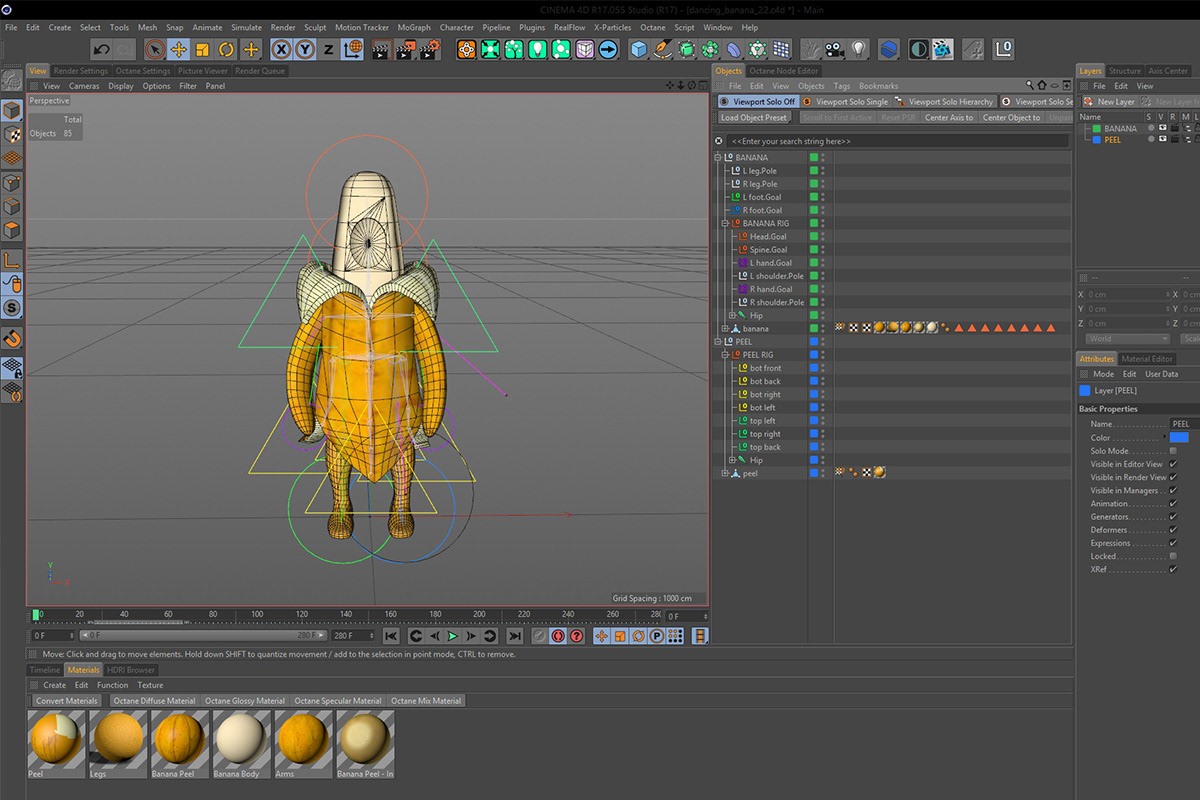This screenshot has width=1200, height=800.
Task: Click Octane Glossy Material button
Action: (x=245, y=701)
